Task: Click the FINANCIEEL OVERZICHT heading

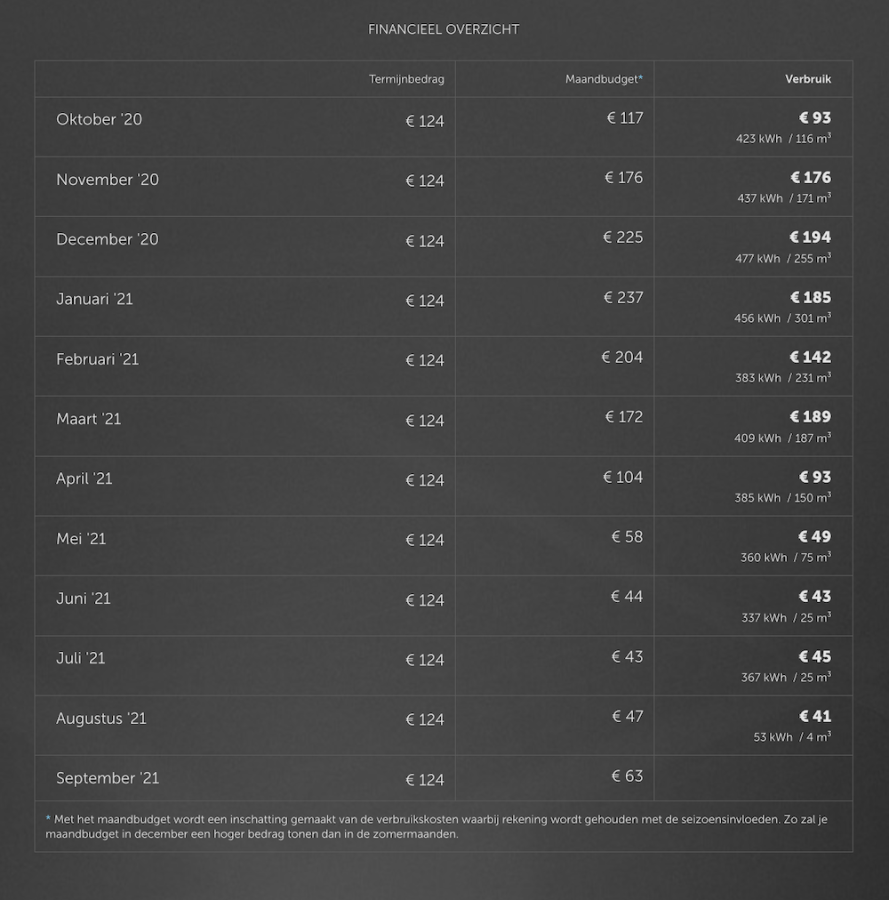Action: (443, 30)
